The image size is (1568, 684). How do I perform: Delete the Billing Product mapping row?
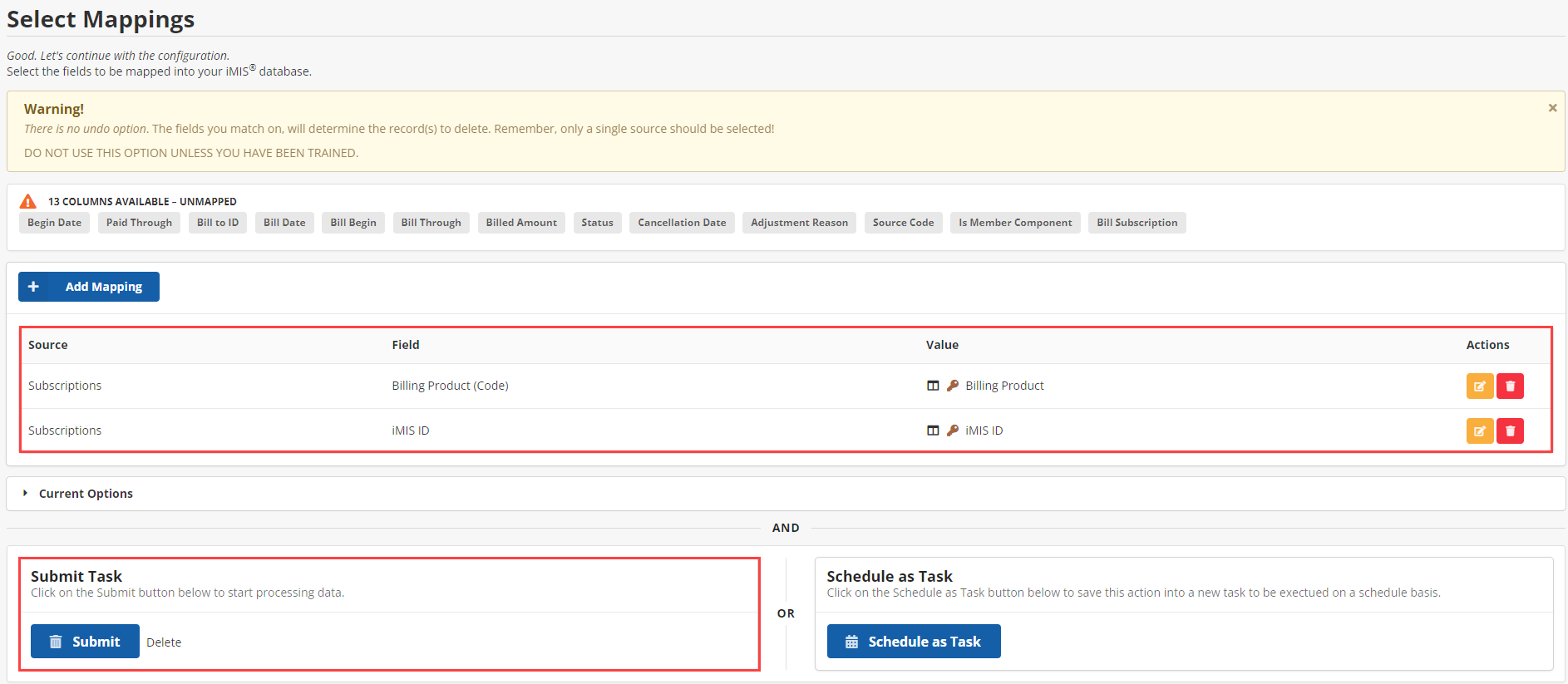[x=1510, y=386]
